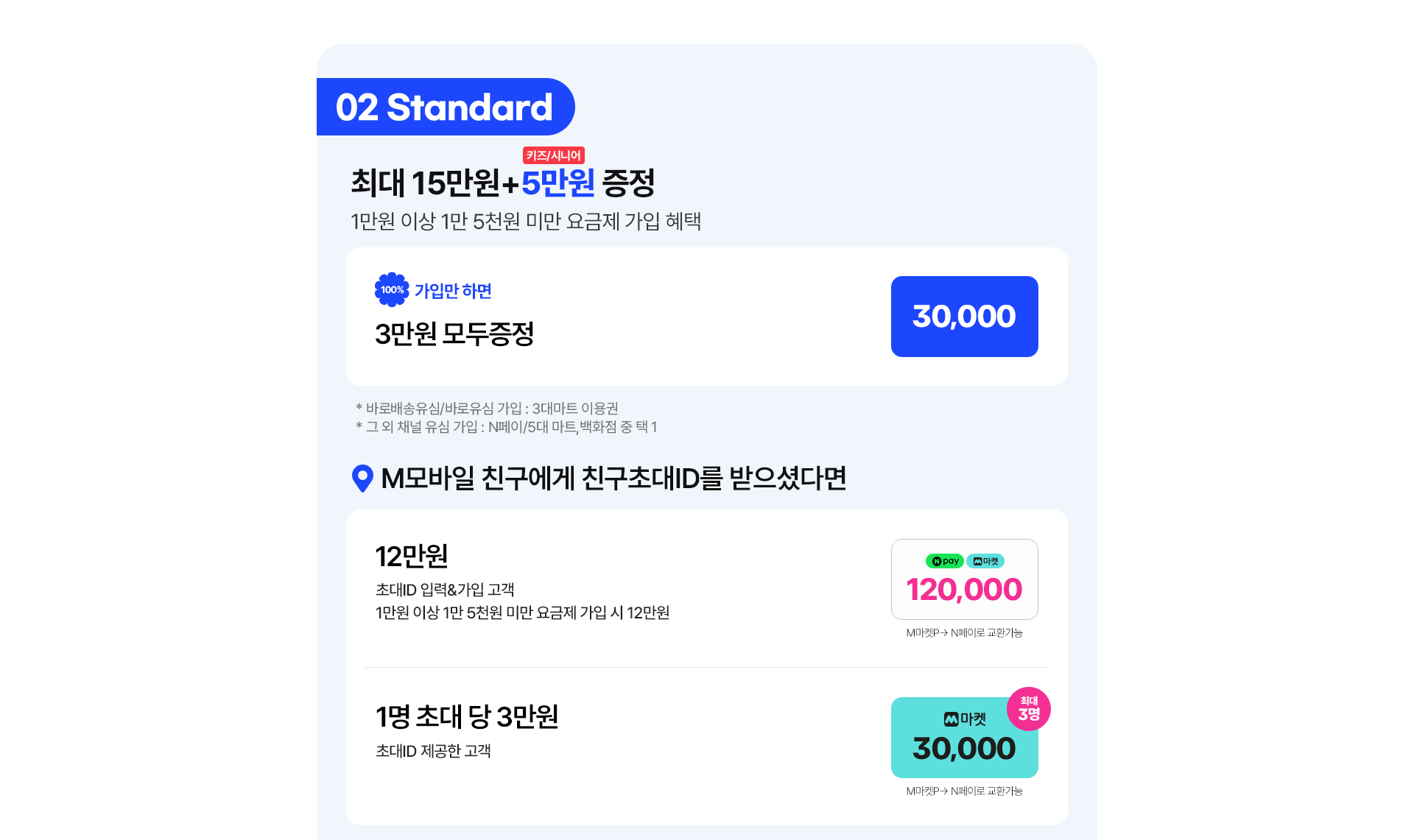This screenshot has width=1414, height=840.
Task: Click the blue 30,000 reward box
Action: pyautogui.click(x=964, y=317)
